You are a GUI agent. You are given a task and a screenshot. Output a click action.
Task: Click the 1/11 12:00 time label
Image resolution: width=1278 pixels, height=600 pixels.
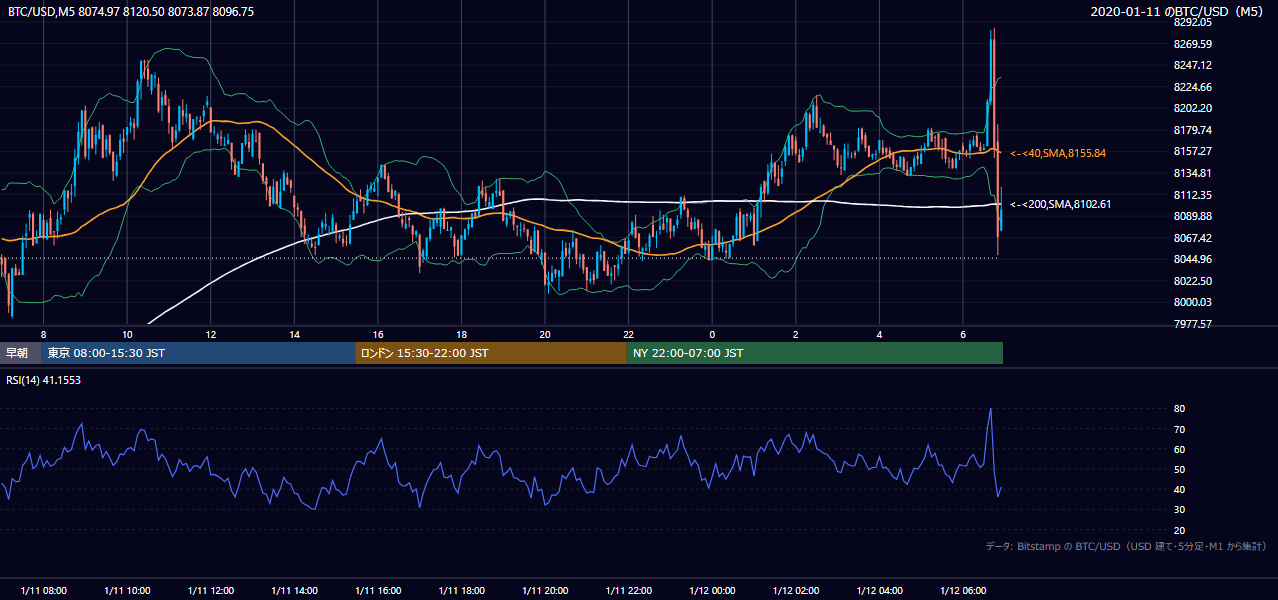[x=210, y=590]
